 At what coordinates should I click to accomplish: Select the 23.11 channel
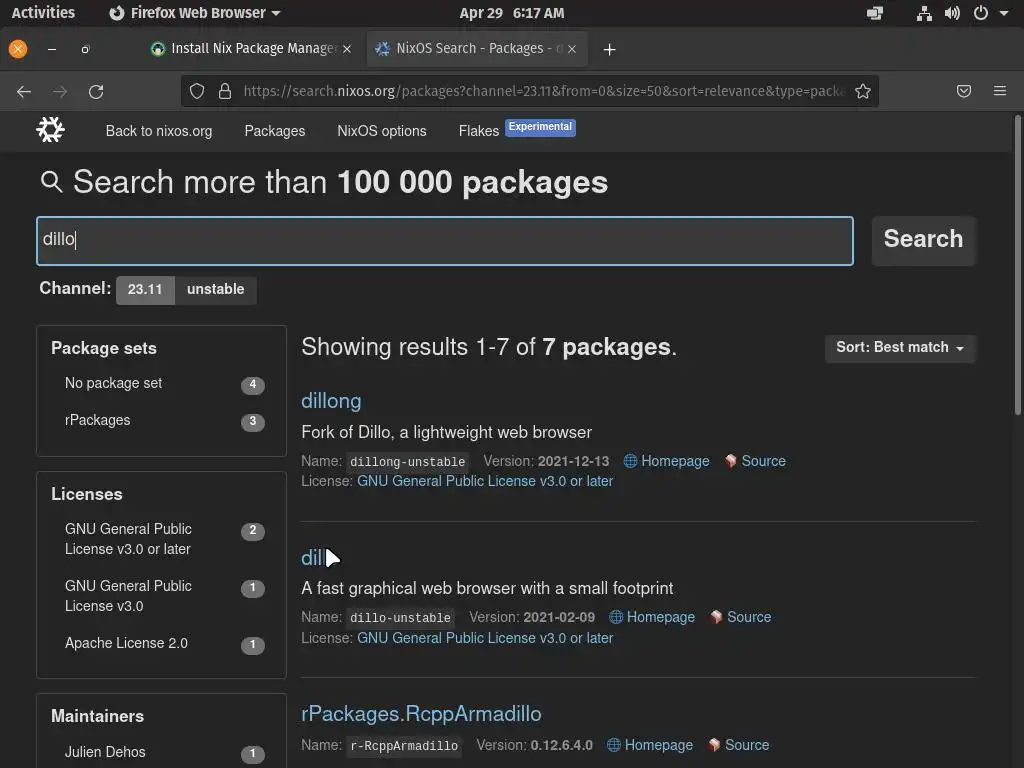pos(145,289)
